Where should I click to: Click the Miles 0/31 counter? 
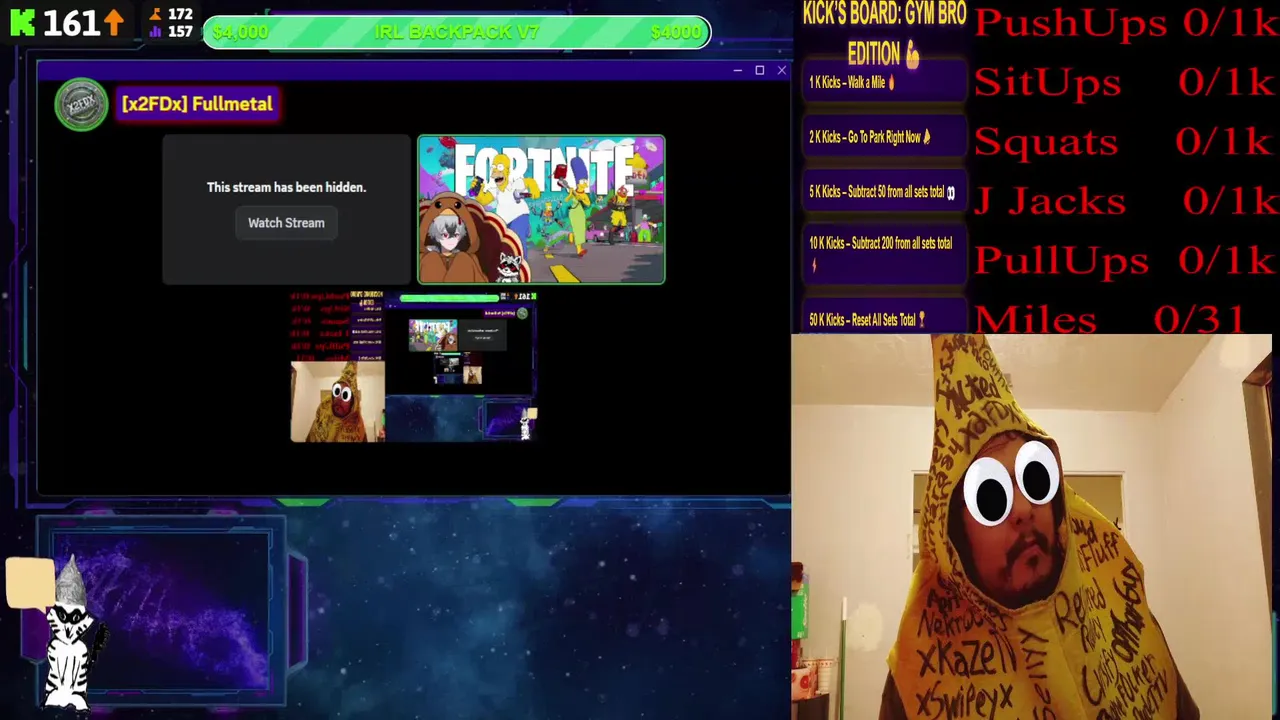(x=1110, y=319)
